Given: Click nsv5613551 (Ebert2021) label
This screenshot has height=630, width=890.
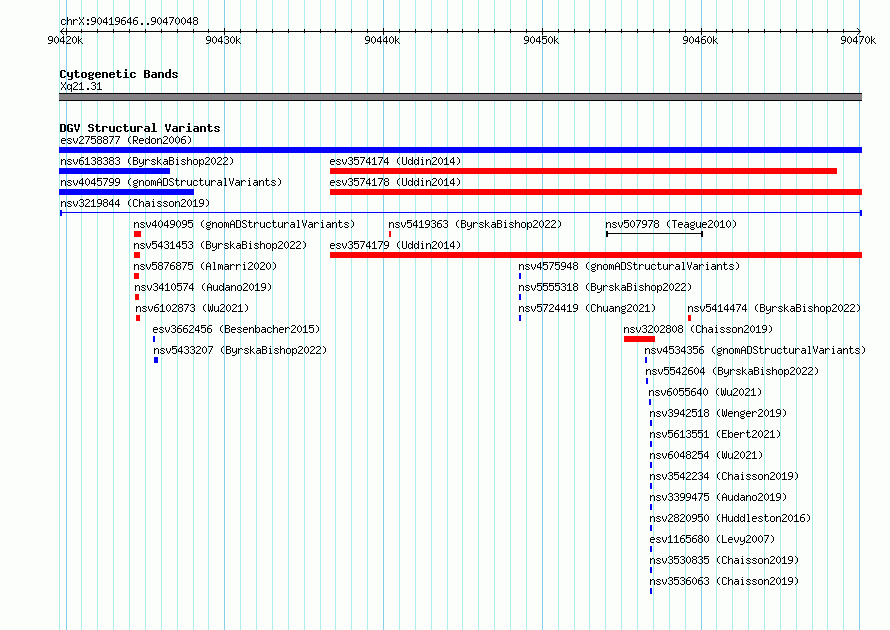Looking at the screenshot, I should (x=715, y=434).
